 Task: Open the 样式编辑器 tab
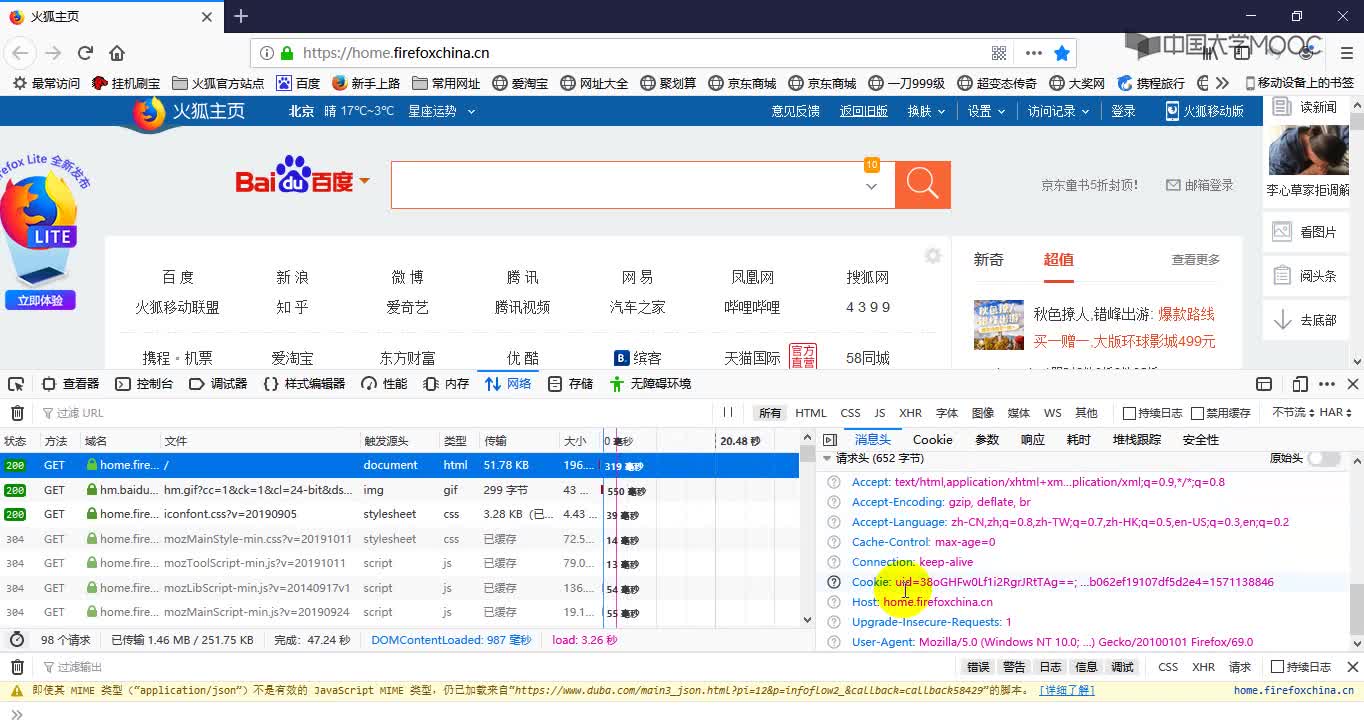[x=305, y=384]
